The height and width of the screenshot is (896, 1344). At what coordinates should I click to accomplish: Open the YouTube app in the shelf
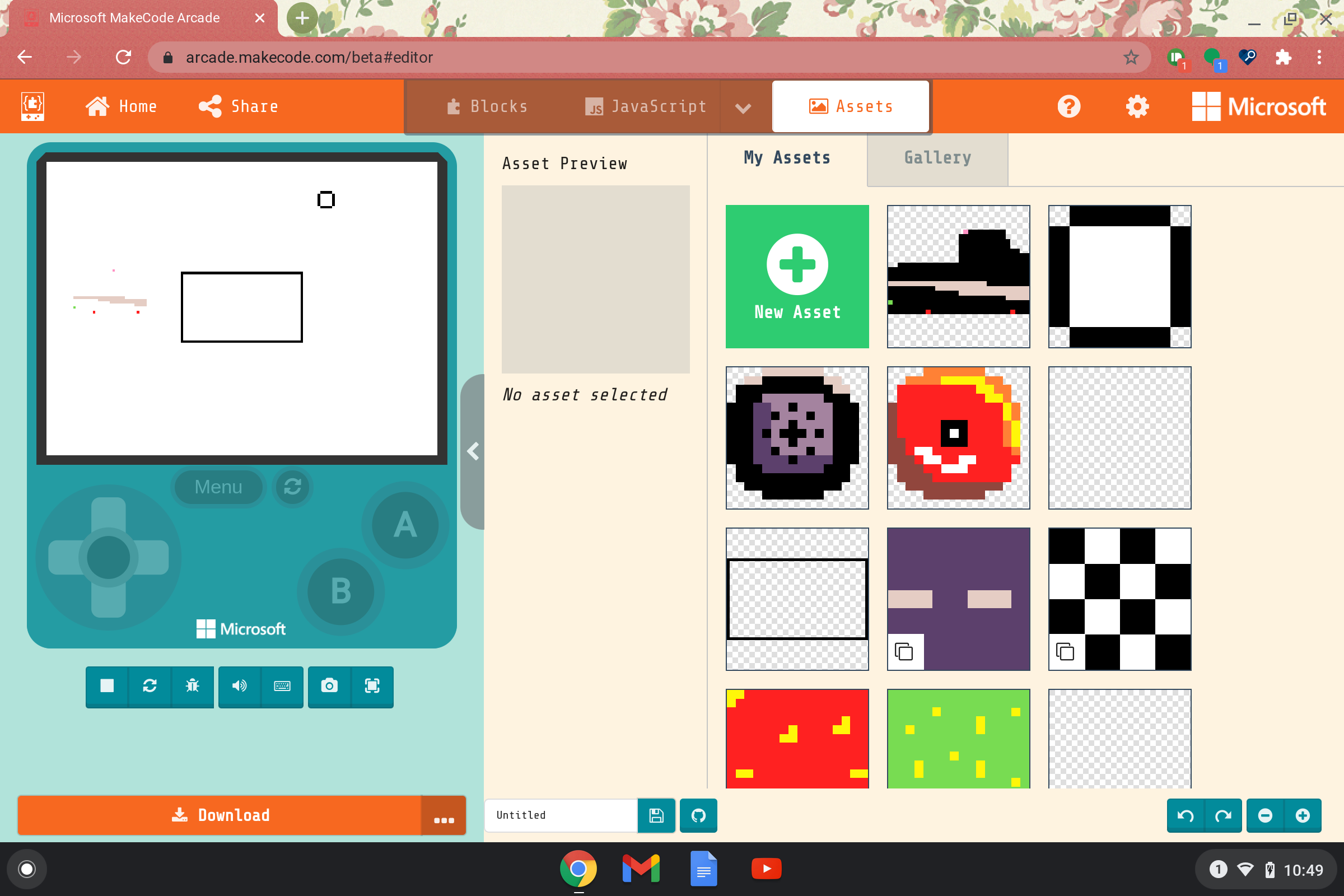766,869
